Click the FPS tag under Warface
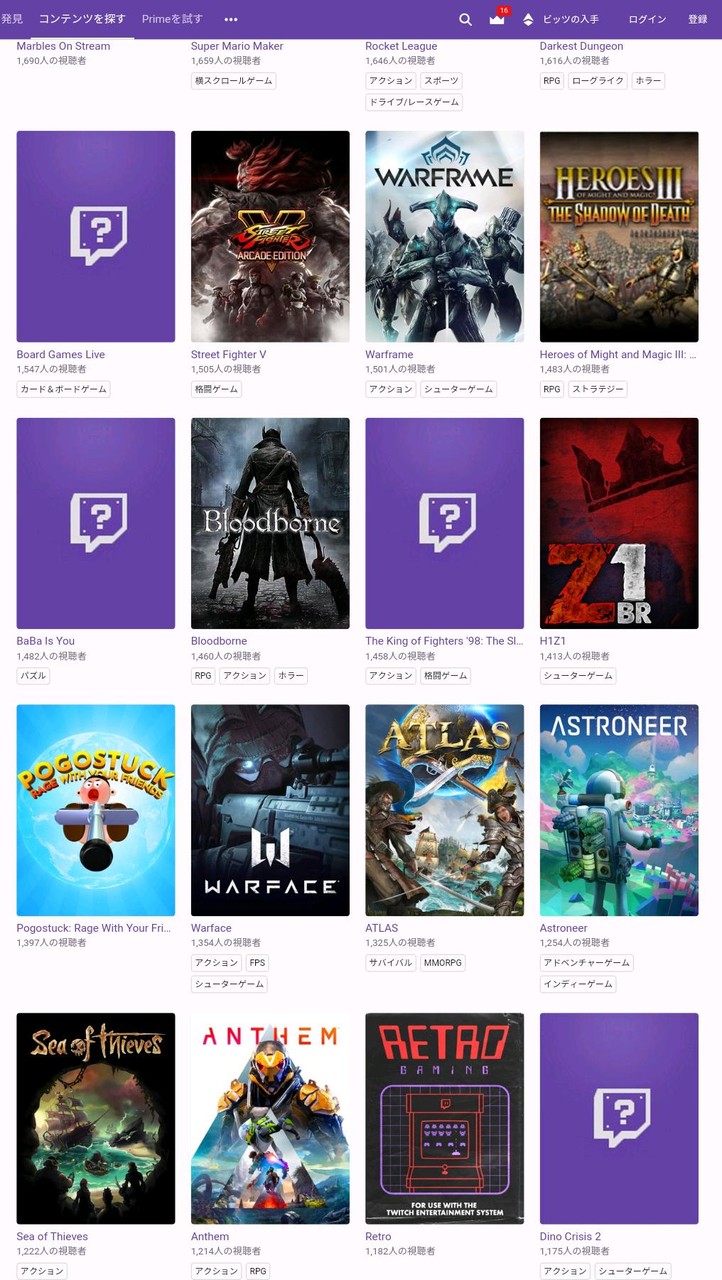Image resolution: width=722 pixels, height=1280 pixels. (257, 963)
